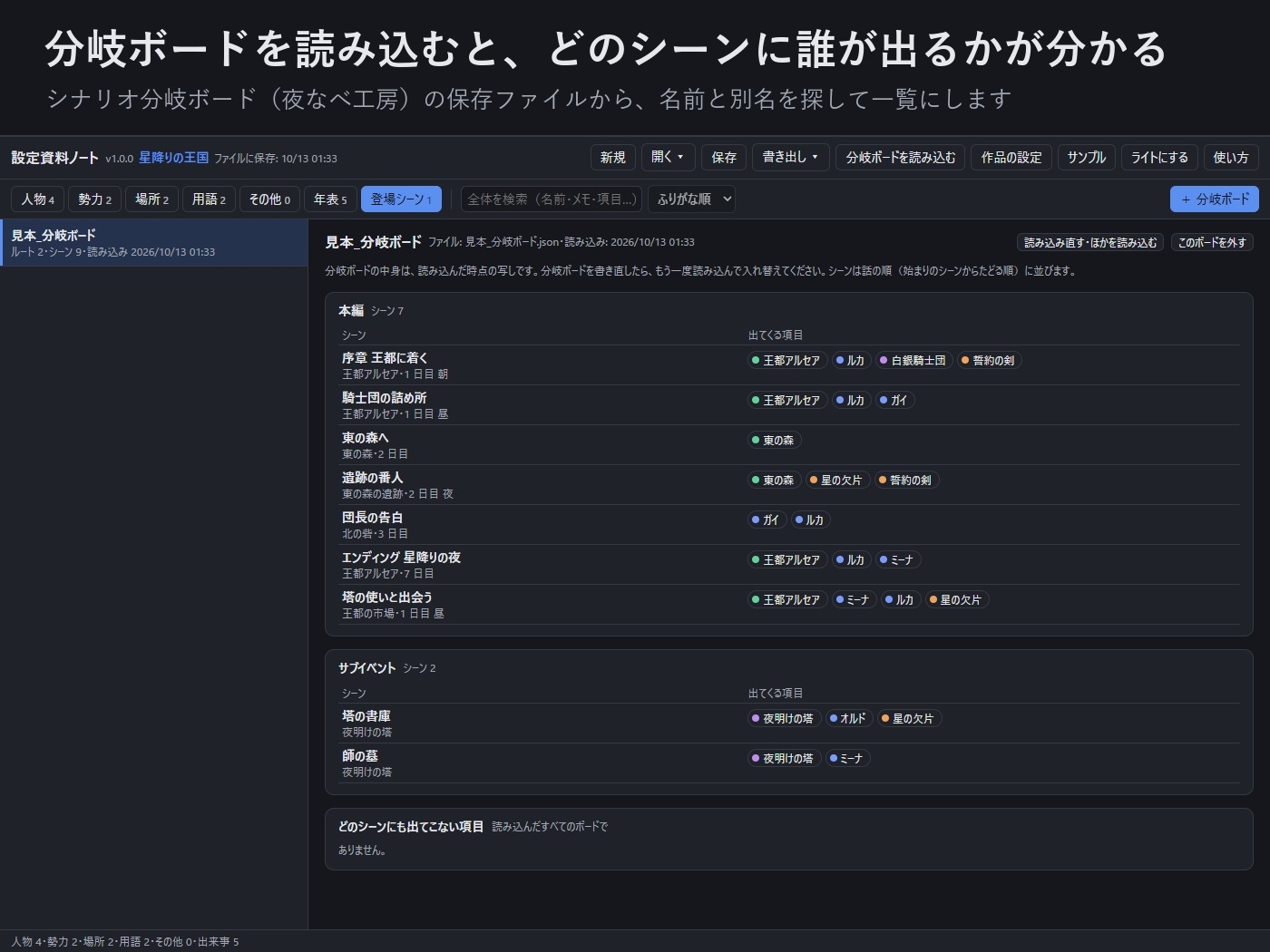
Task: Switch to the その他 tab
Action: pyautogui.click(x=269, y=199)
